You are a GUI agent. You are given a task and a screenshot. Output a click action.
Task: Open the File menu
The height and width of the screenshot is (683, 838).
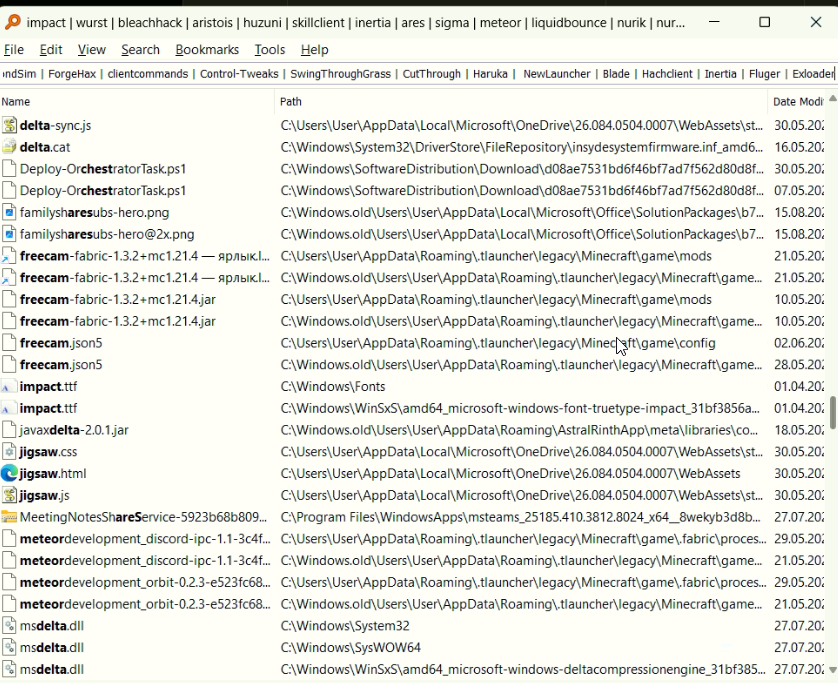pos(14,50)
